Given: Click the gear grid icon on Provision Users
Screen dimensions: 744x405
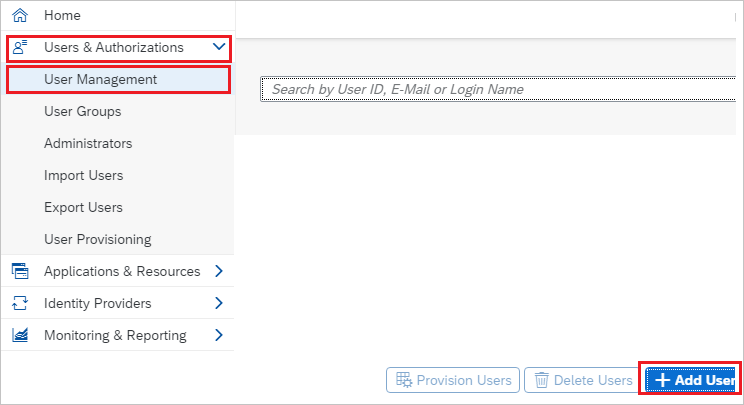Looking at the screenshot, I should tap(404, 380).
